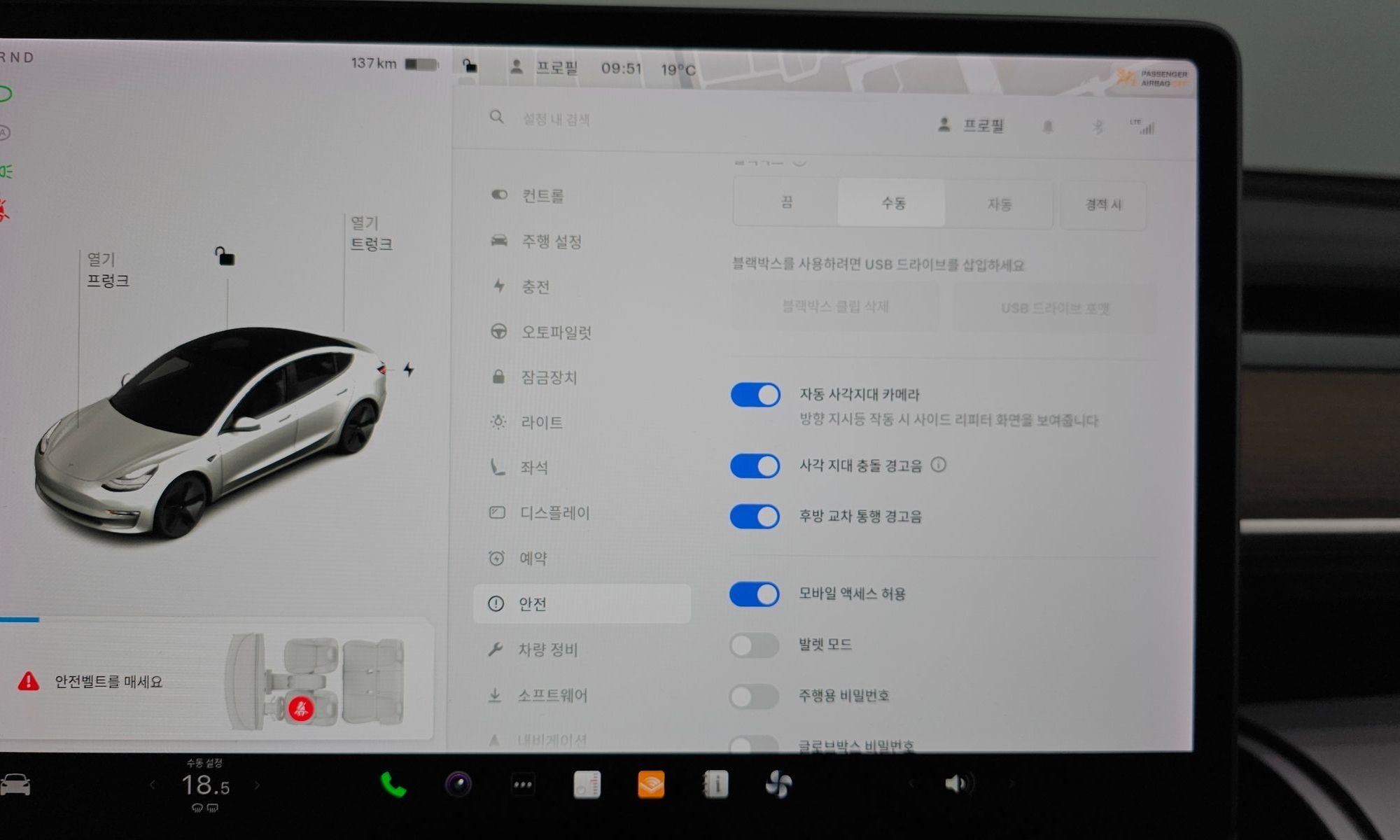
Task: Tap the 09:51 clock
Action: coord(621,69)
